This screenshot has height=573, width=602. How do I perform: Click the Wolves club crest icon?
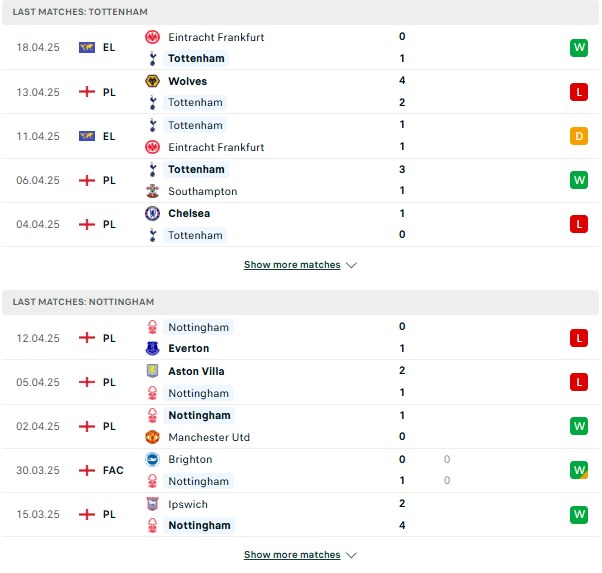pyautogui.click(x=152, y=81)
